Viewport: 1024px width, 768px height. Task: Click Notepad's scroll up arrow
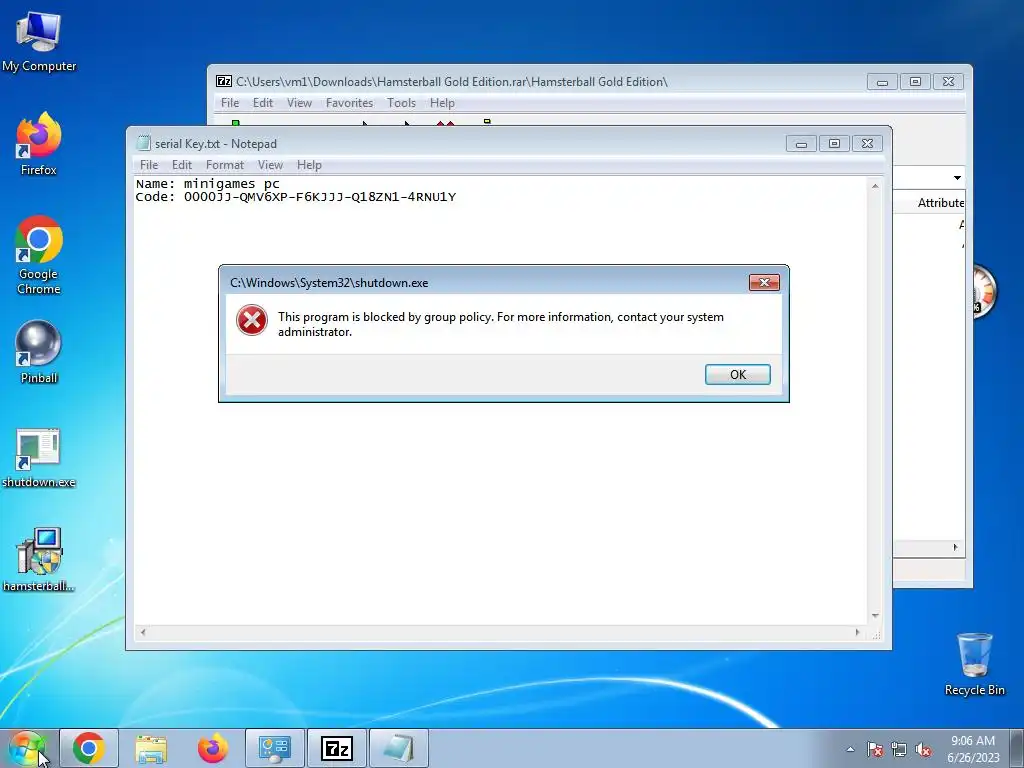tap(875, 186)
